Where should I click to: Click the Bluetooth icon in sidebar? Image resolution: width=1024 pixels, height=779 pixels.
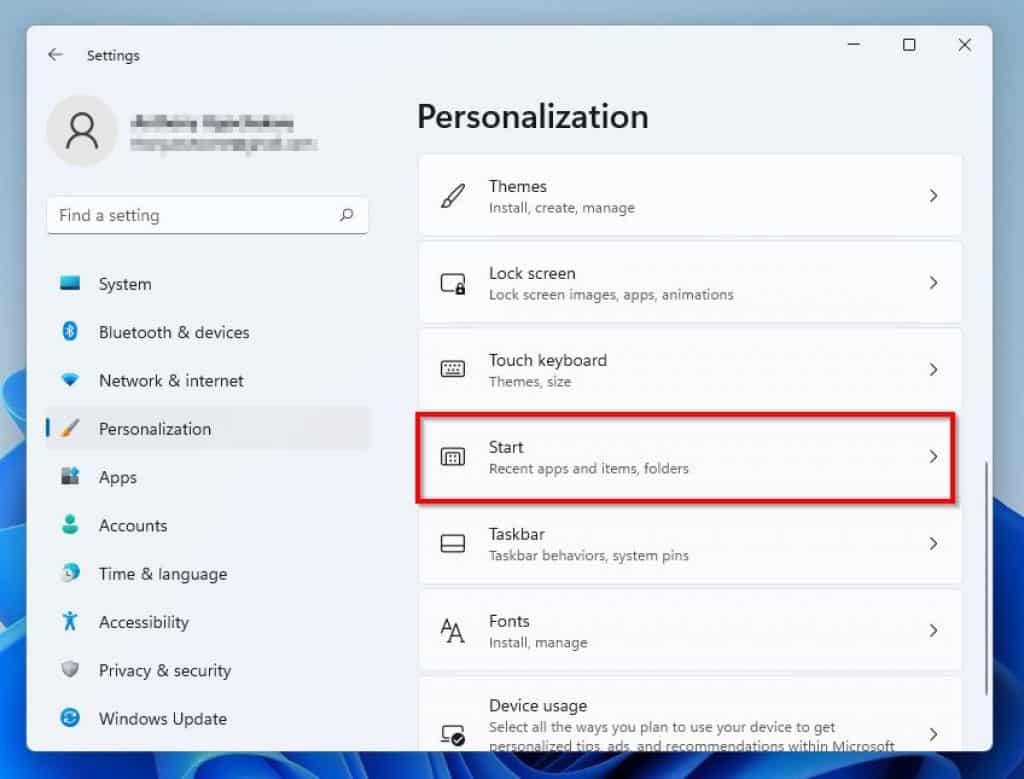[x=70, y=332]
